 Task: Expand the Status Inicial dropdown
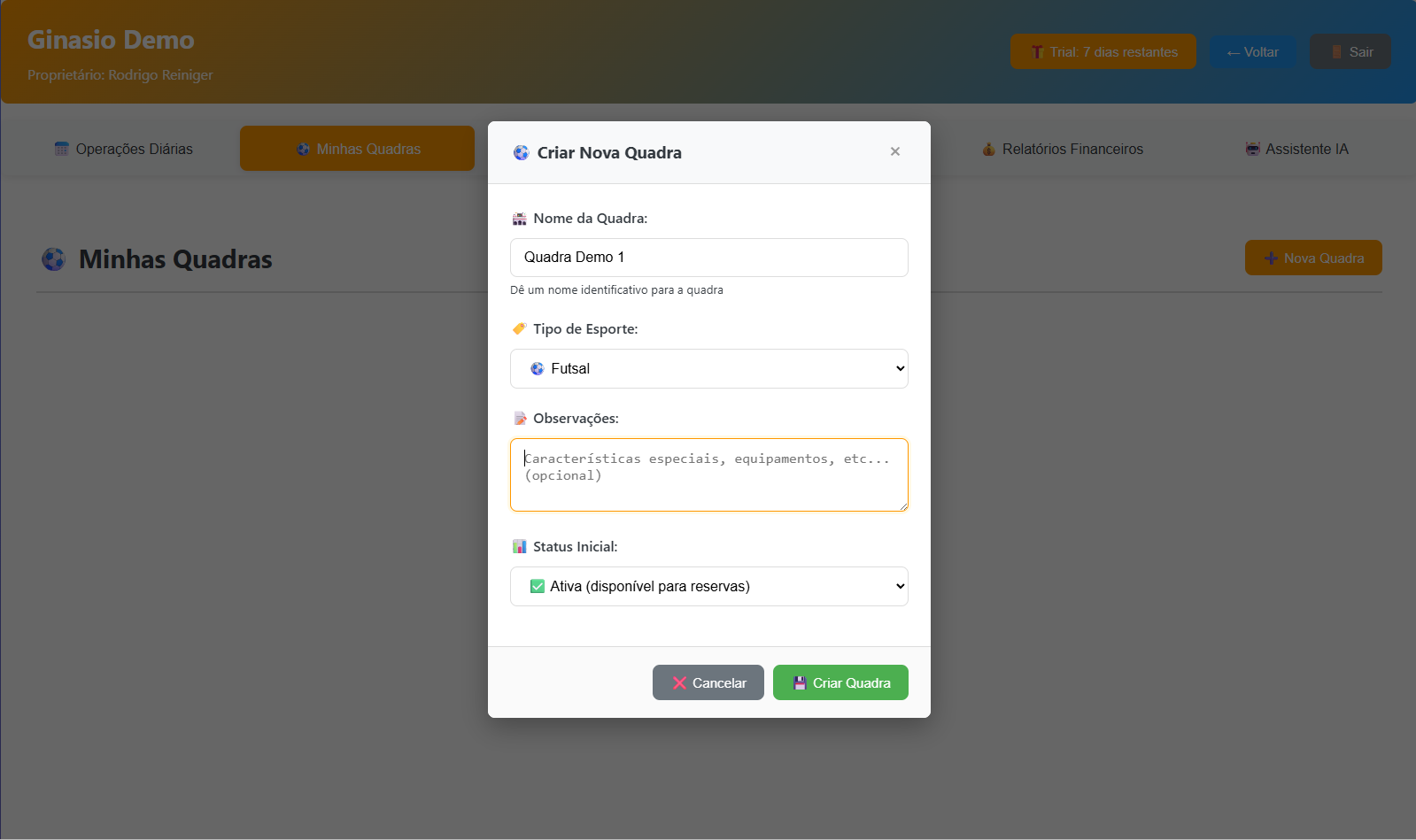click(x=708, y=587)
